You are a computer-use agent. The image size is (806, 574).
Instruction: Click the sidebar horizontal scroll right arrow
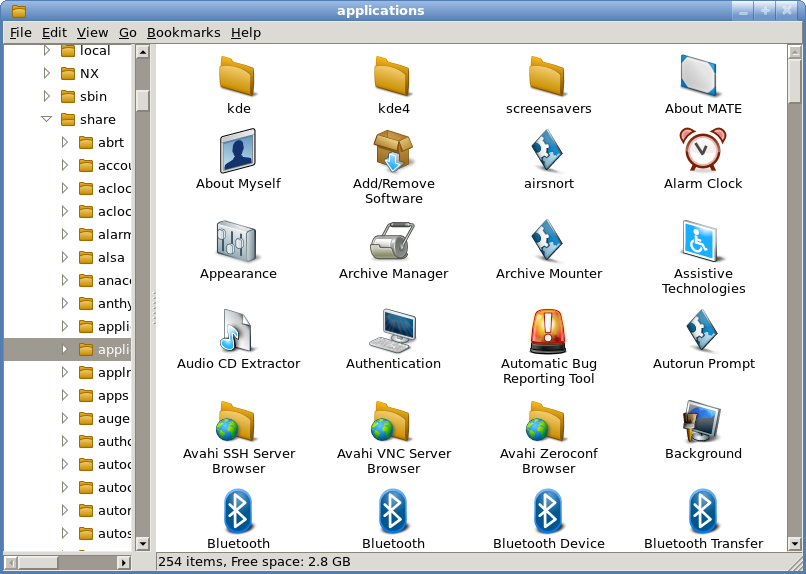tap(123, 563)
